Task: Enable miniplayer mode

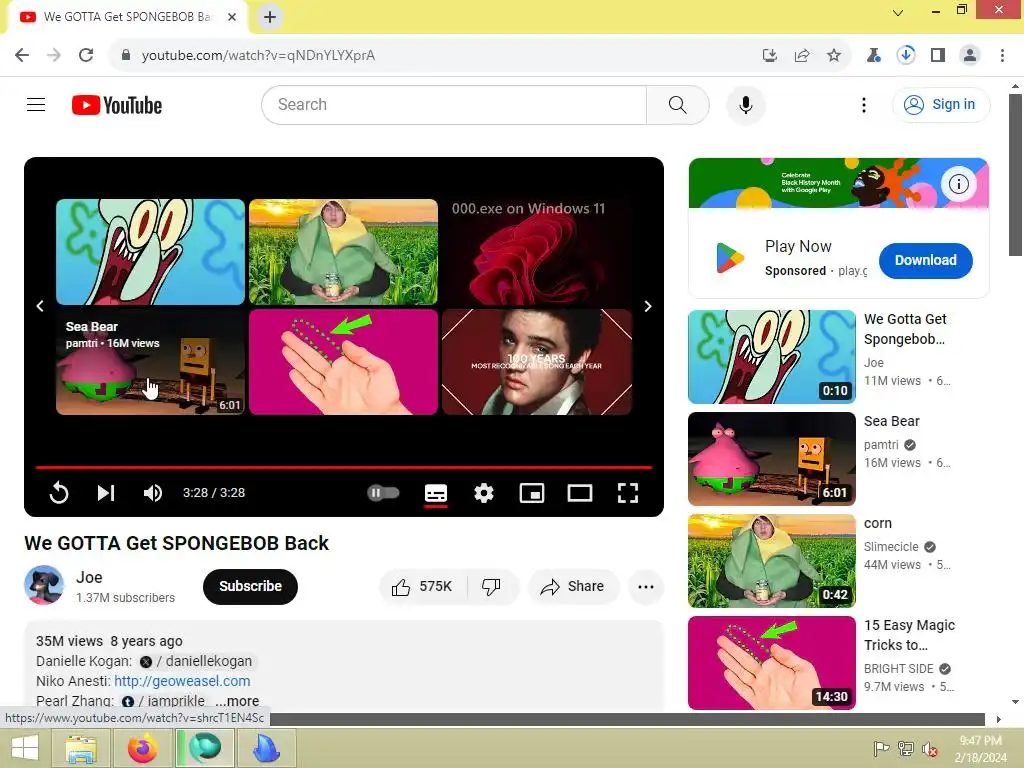Action: 532,492
